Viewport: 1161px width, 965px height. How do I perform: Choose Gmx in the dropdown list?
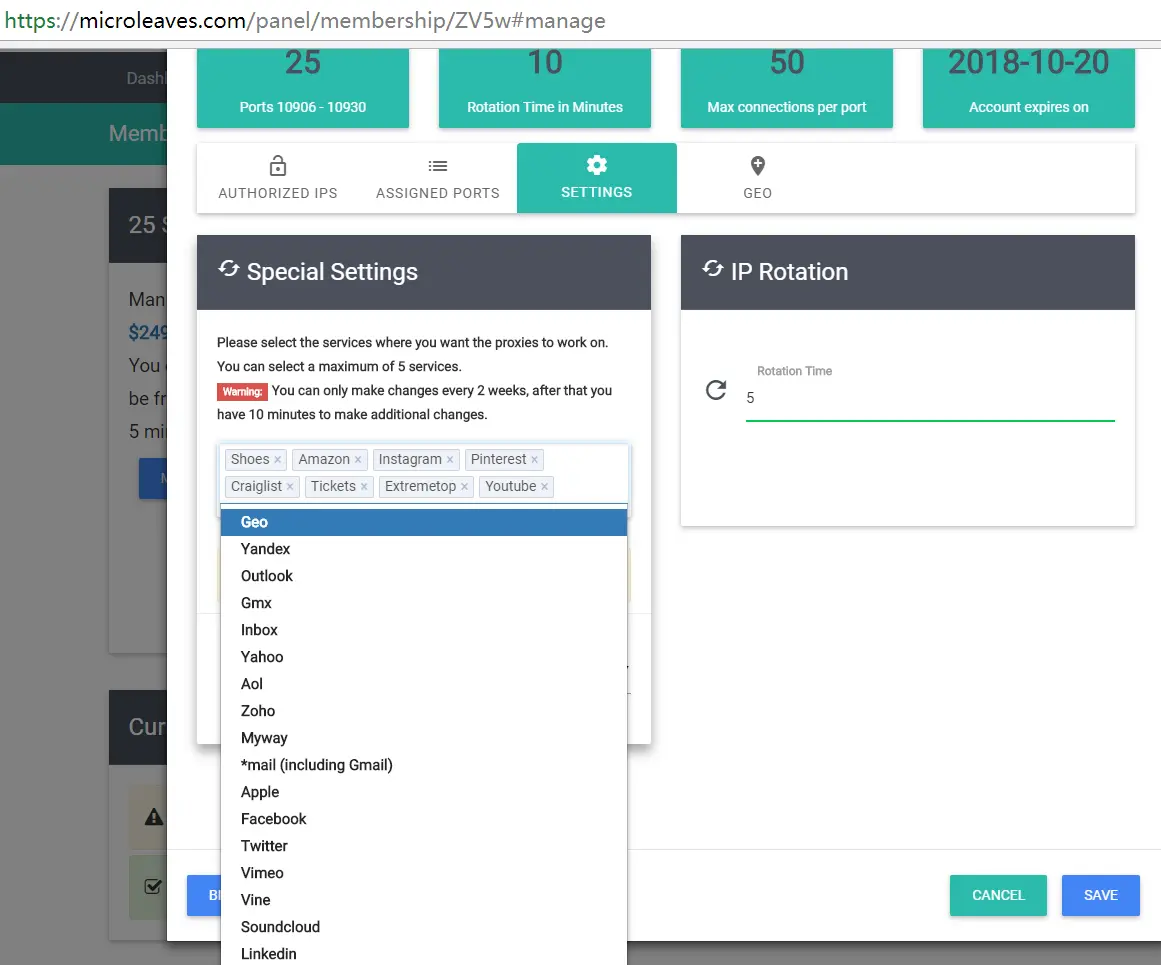coord(424,603)
